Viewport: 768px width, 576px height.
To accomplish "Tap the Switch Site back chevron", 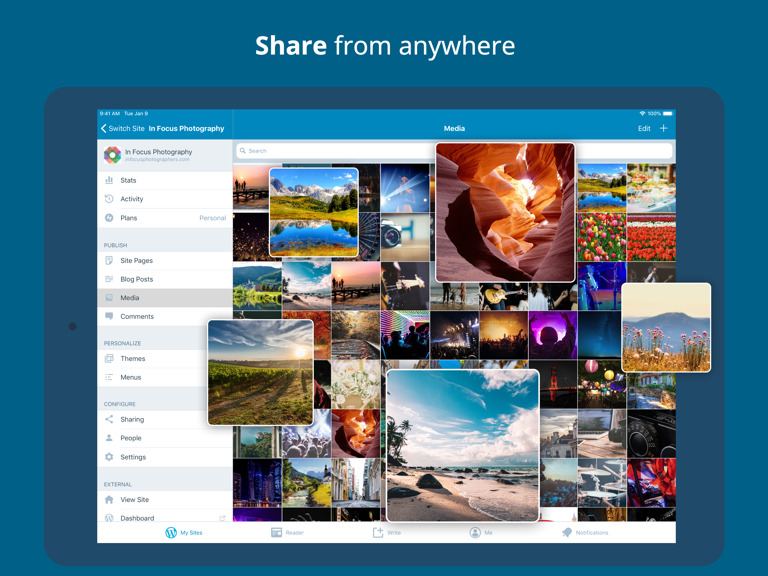I will click(103, 128).
